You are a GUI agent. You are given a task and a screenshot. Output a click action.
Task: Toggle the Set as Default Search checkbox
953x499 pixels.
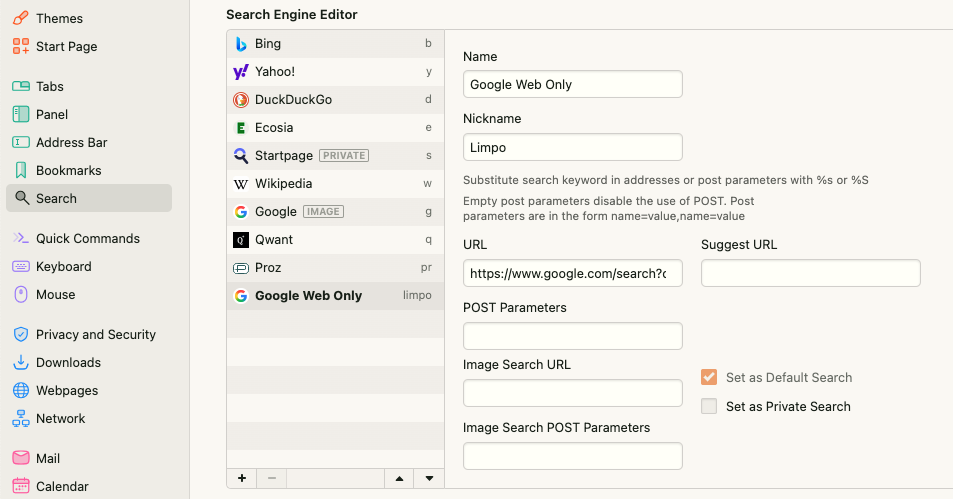pyautogui.click(x=709, y=377)
